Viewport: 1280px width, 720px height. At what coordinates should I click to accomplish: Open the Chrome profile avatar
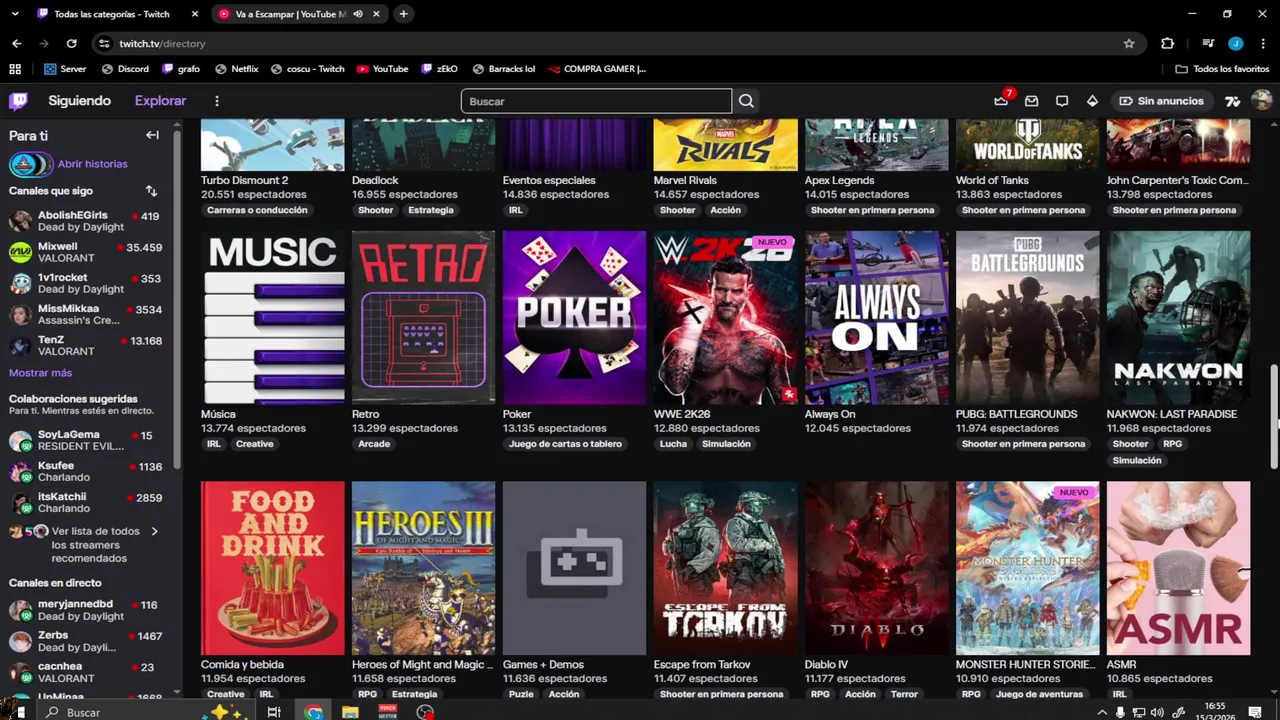tap(1235, 44)
